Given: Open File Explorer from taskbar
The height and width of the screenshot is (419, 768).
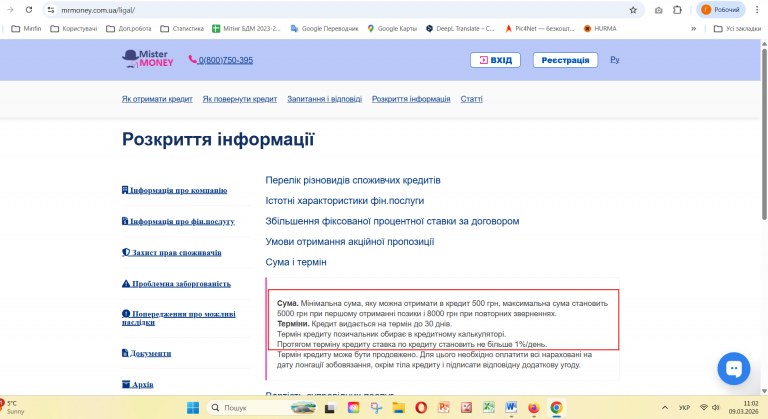Looking at the screenshot, I should (x=399, y=408).
